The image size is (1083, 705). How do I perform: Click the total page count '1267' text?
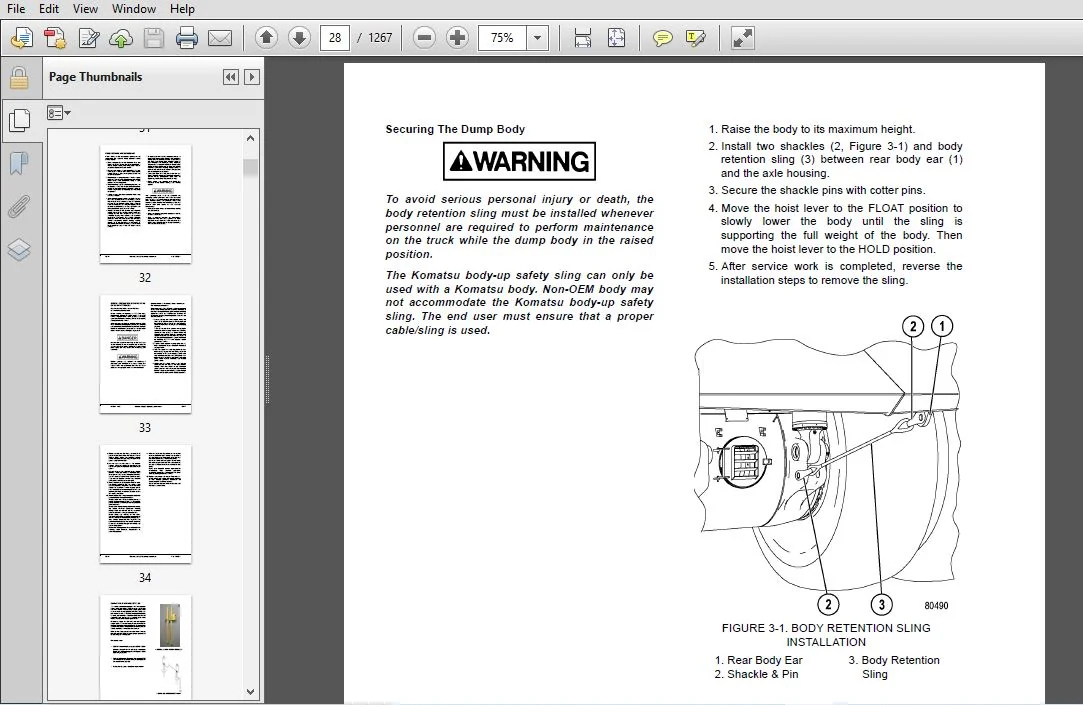[380, 38]
